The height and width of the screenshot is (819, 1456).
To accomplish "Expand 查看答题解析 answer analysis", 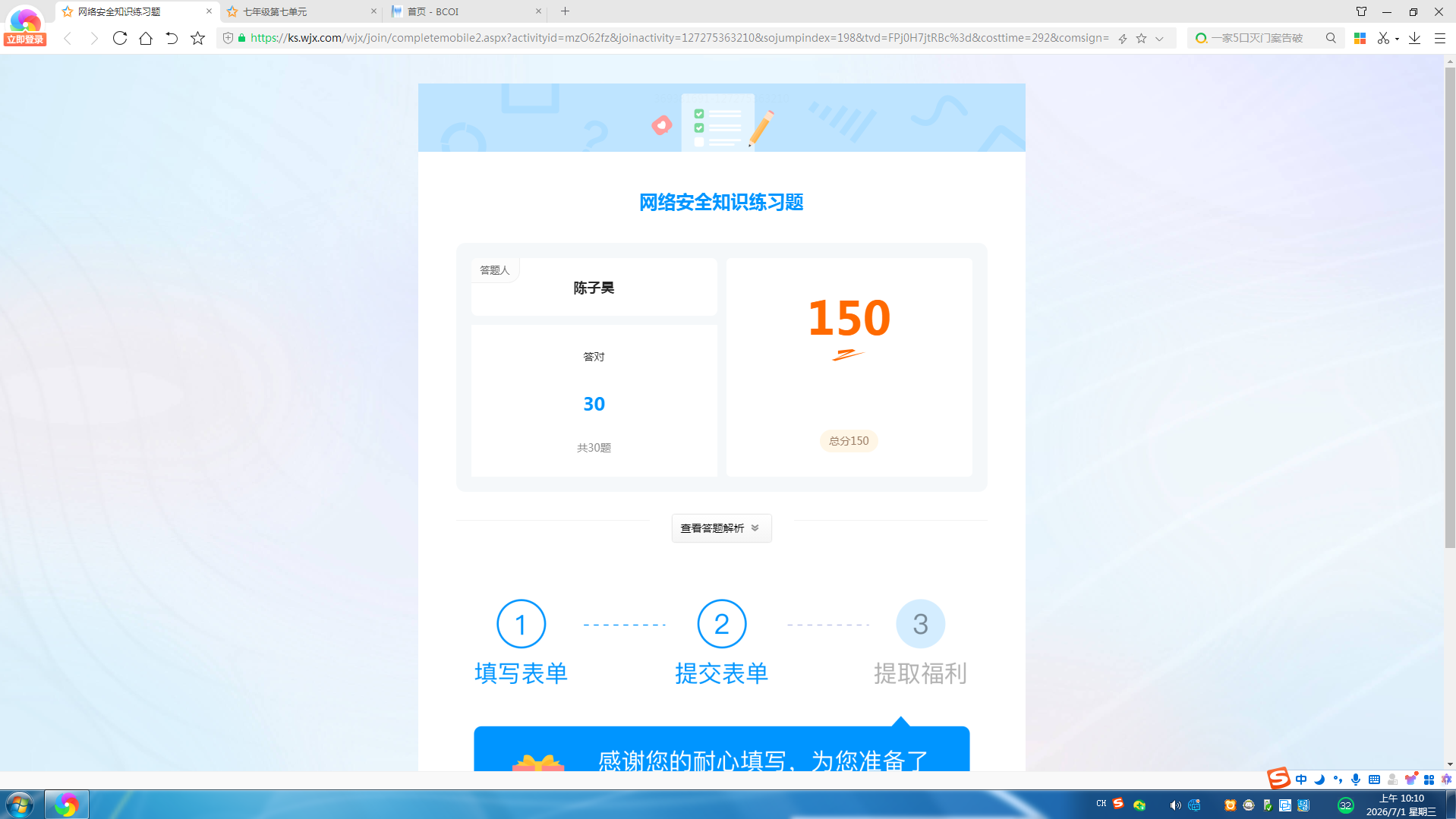I will click(721, 528).
